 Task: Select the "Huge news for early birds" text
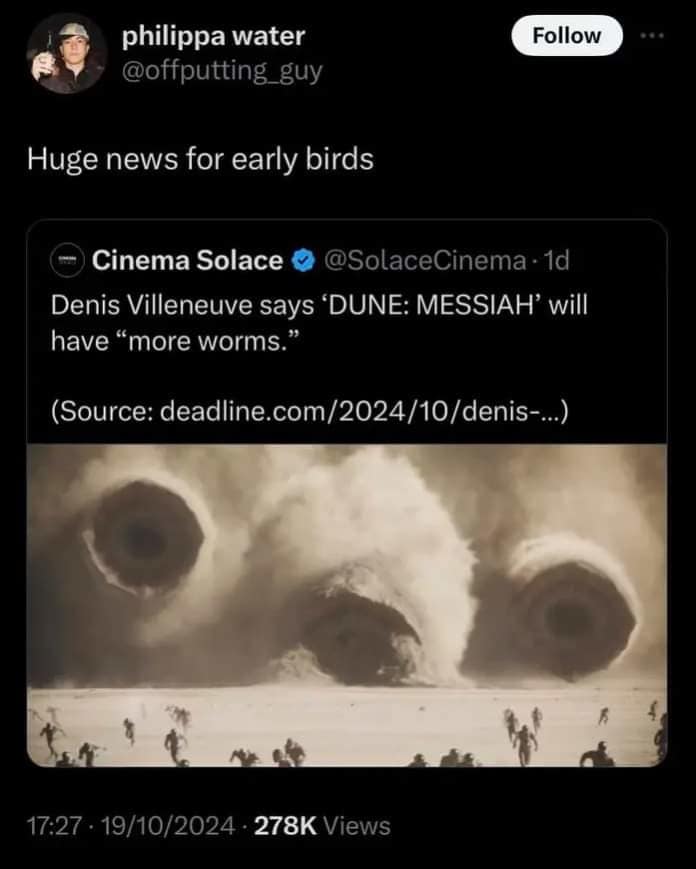[x=199, y=159]
